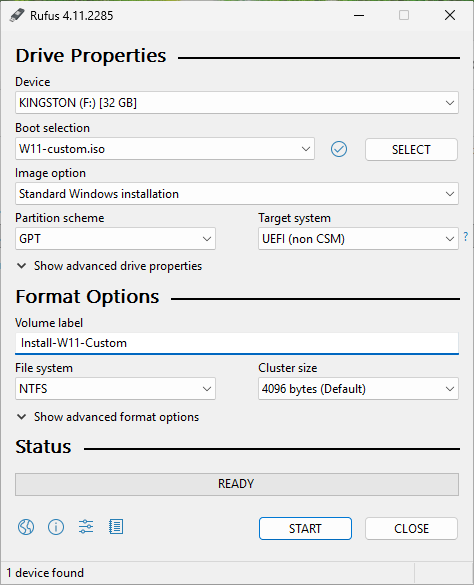Expand Show advanced format options
Screen dimensions: 474x585
tap(108, 417)
